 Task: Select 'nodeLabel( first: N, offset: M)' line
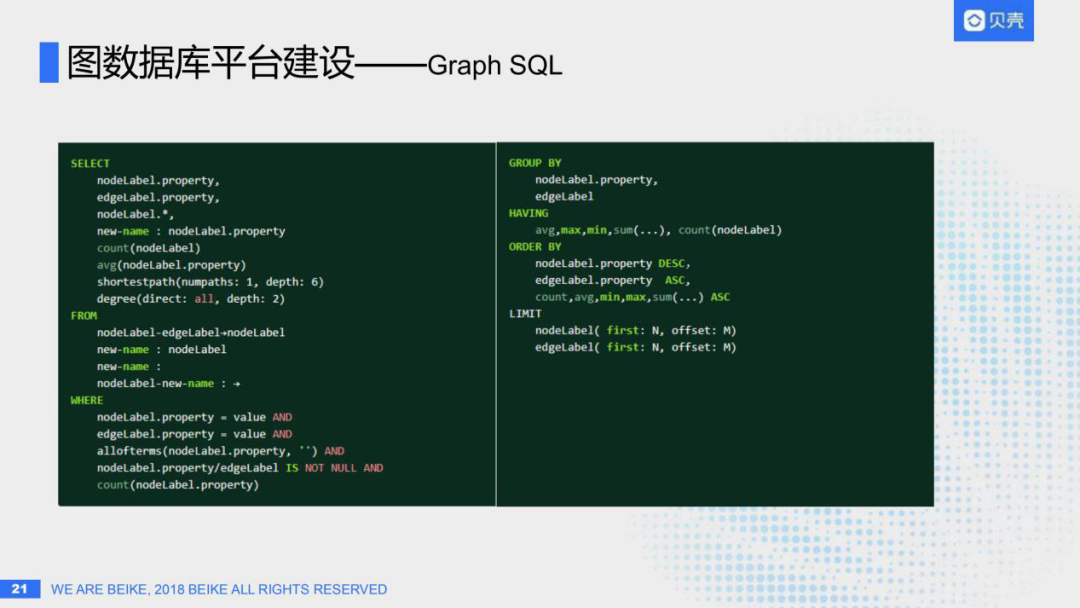tap(636, 331)
